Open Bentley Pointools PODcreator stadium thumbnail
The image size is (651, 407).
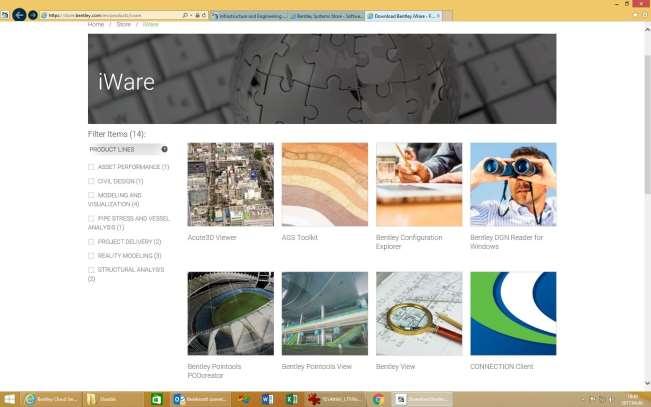[x=230, y=314]
